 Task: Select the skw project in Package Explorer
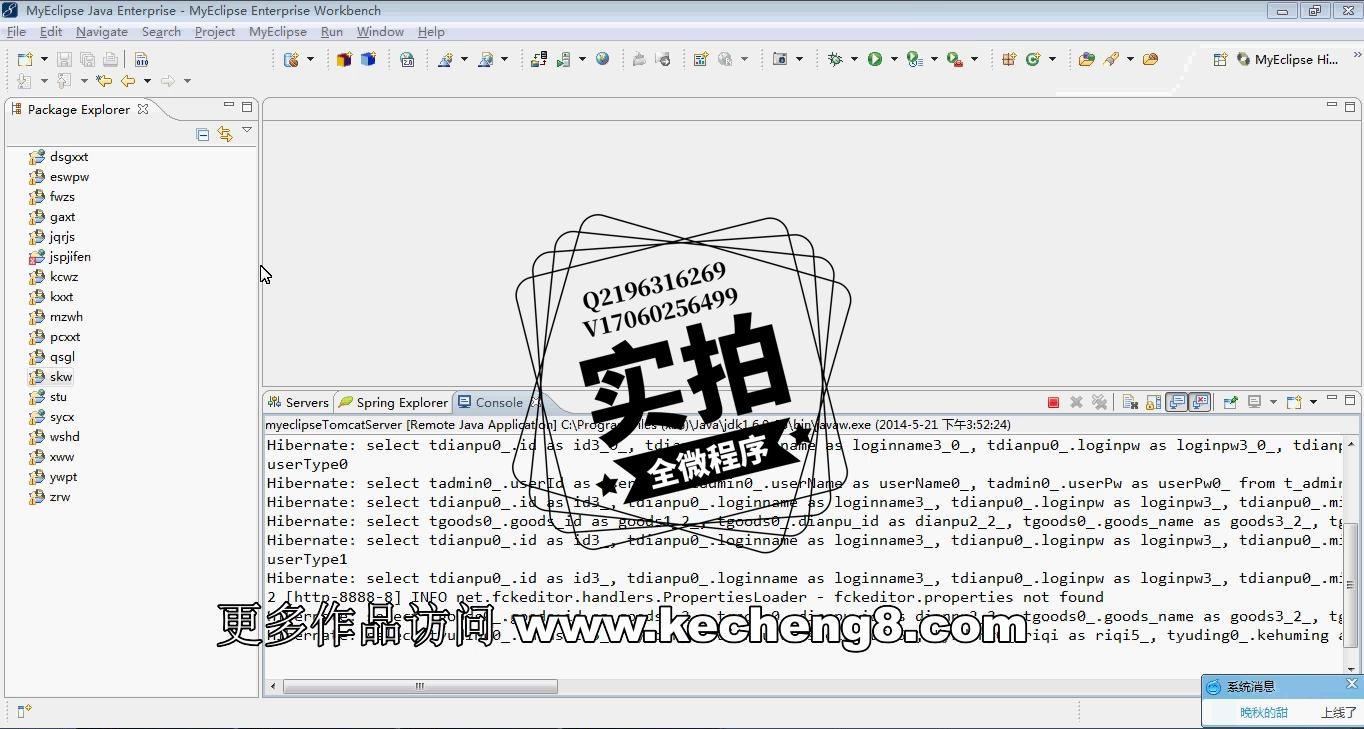tap(52, 377)
